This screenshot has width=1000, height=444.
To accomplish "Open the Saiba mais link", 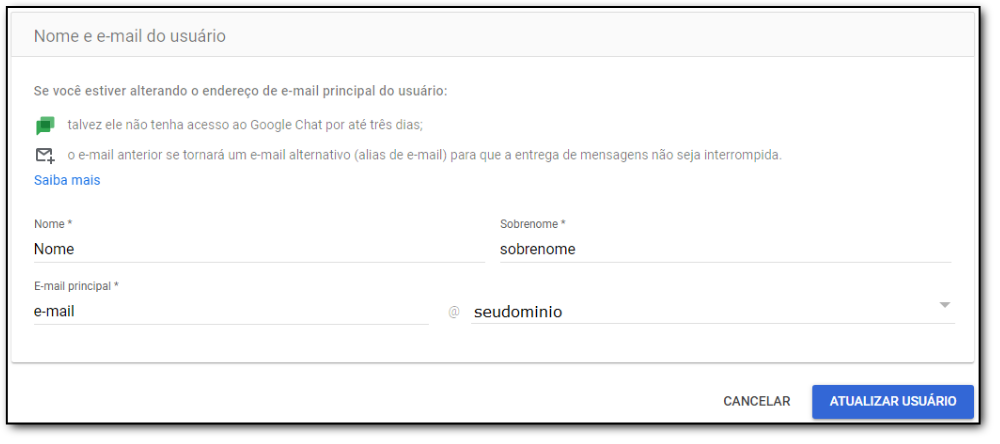I will (67, 181).
